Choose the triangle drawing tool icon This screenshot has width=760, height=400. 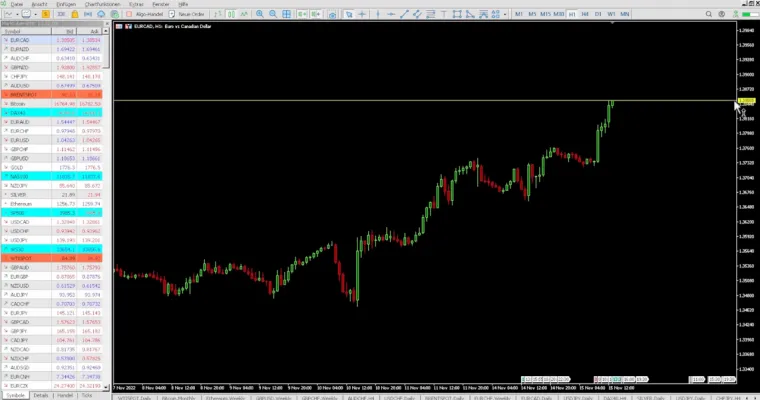470,14
